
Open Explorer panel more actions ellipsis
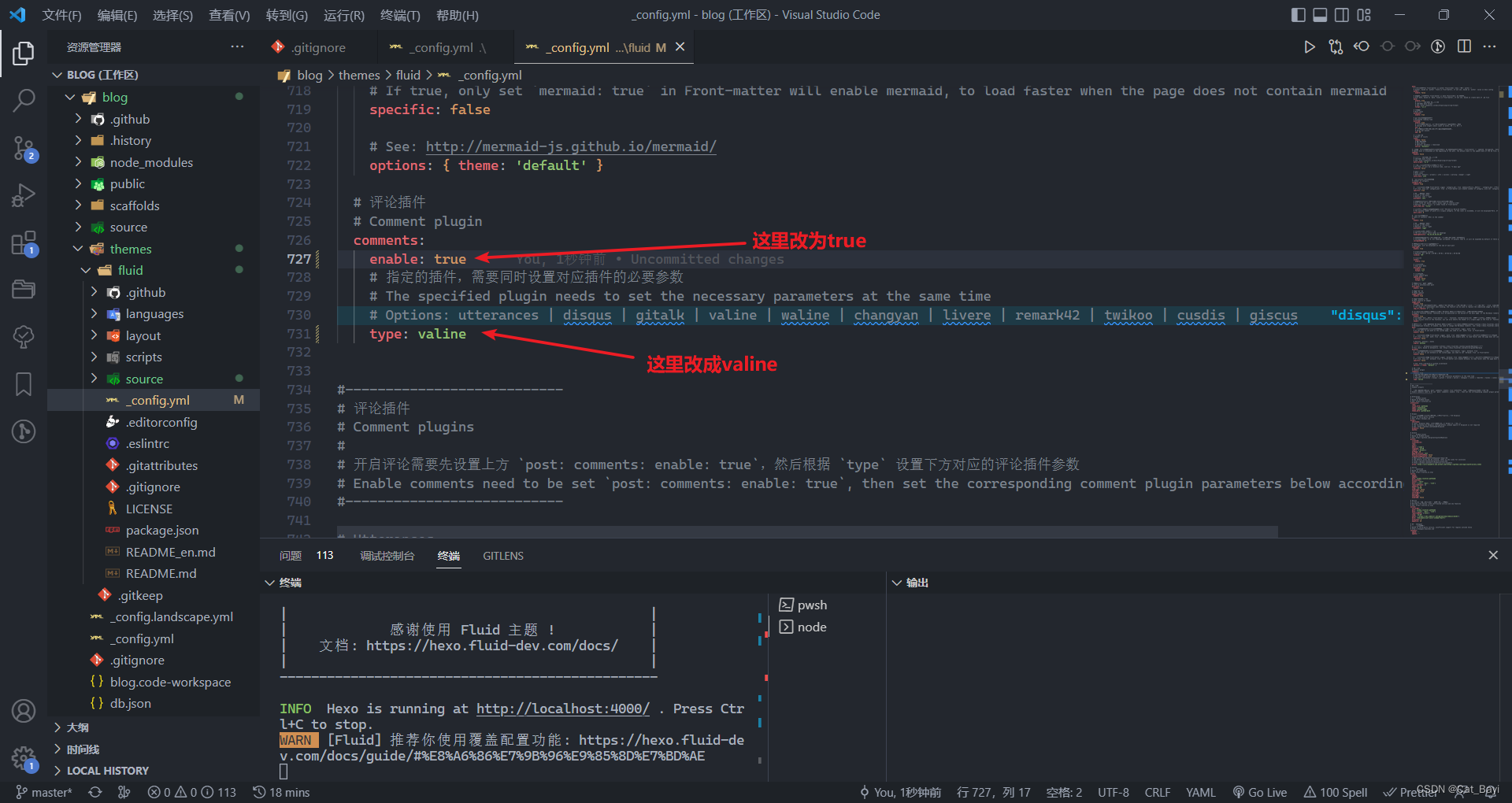tap(237, 47)
